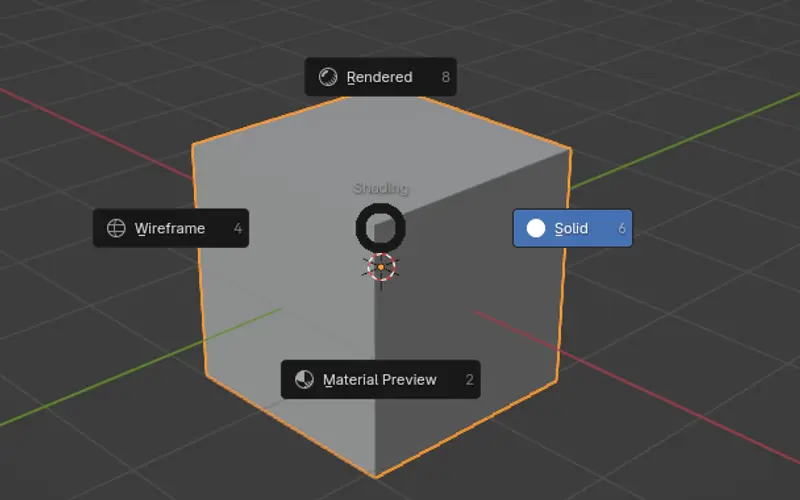Click the Wireframe globe icon

pyautogui.click(x=116, y=228)
